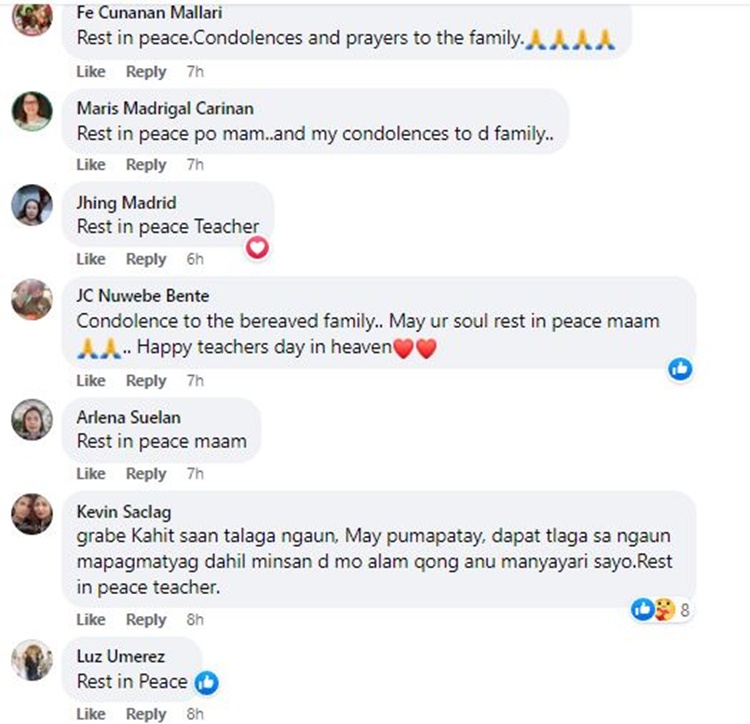Reply to Kevin Saclag's comment
Image resolution: width=750 pixels, height=724 pixels.
point(146,620)
